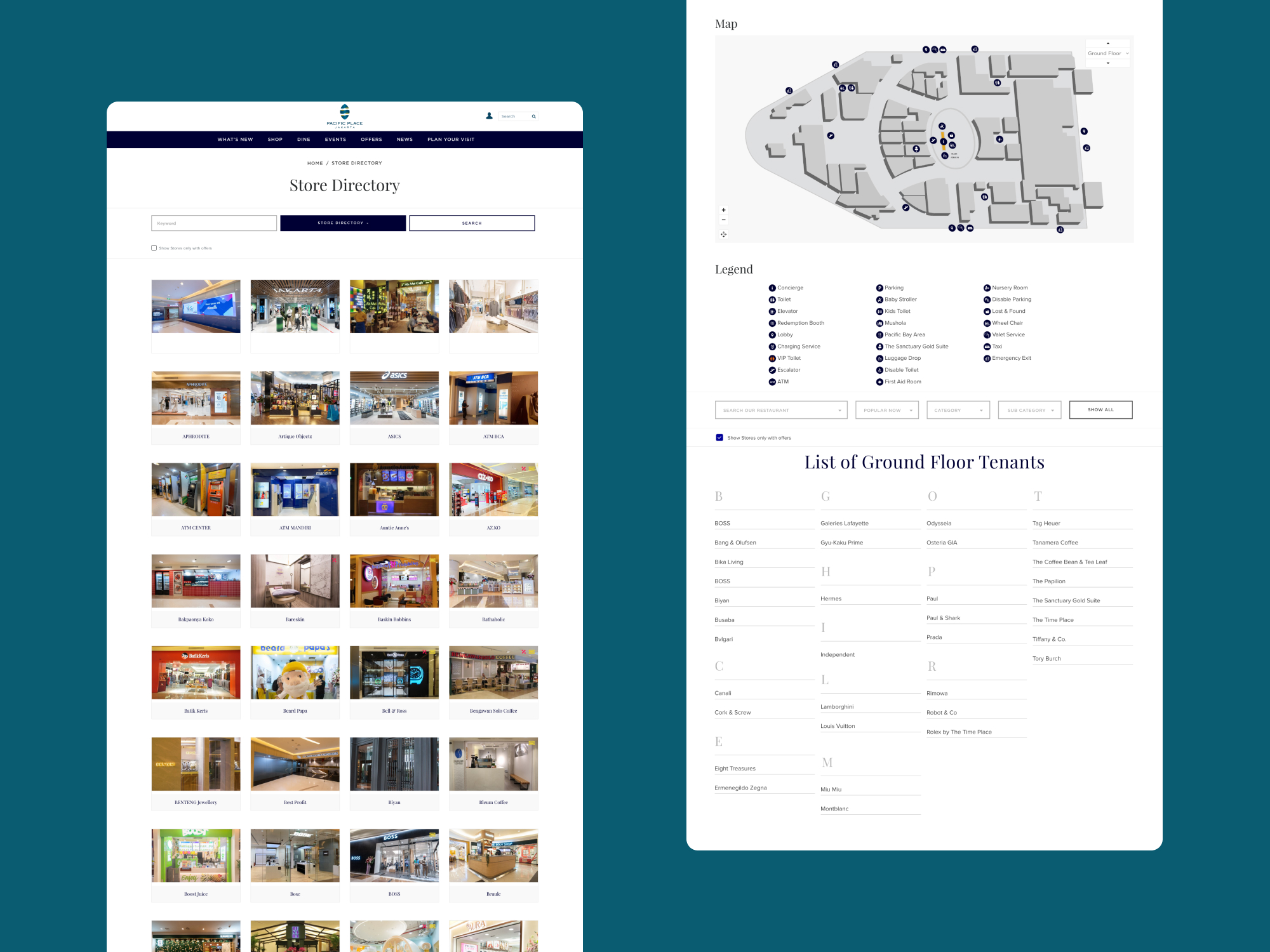Screen dimensions: 1270x952
Task: Click the Show All button
Action: tap(1100, 410)
